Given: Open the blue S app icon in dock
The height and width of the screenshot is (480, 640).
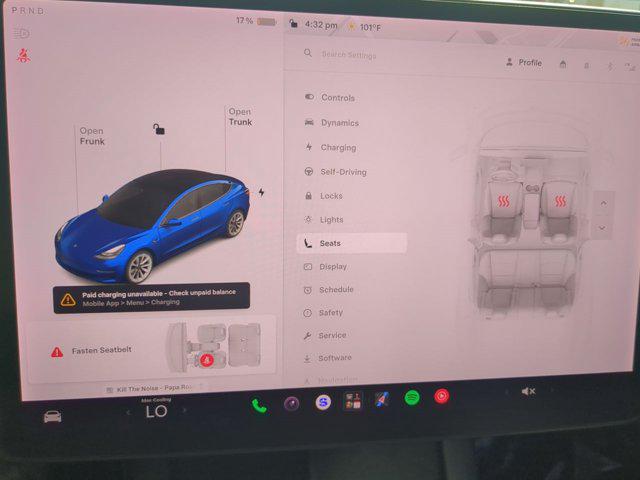Looking at the screenshot, I should pyautogui.click(x=323, y=402).
